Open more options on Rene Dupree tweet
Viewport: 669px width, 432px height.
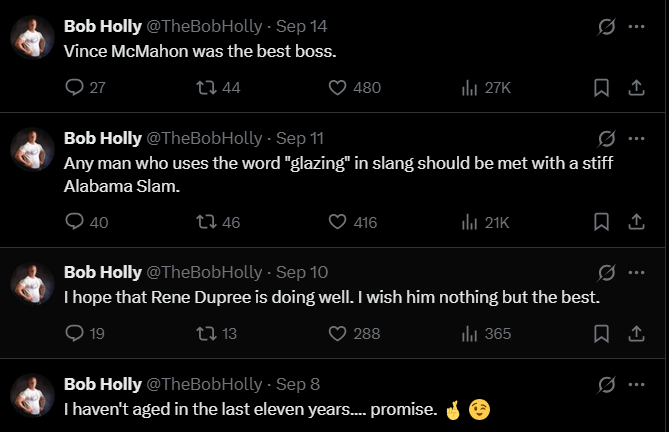[x=635, y=272]
